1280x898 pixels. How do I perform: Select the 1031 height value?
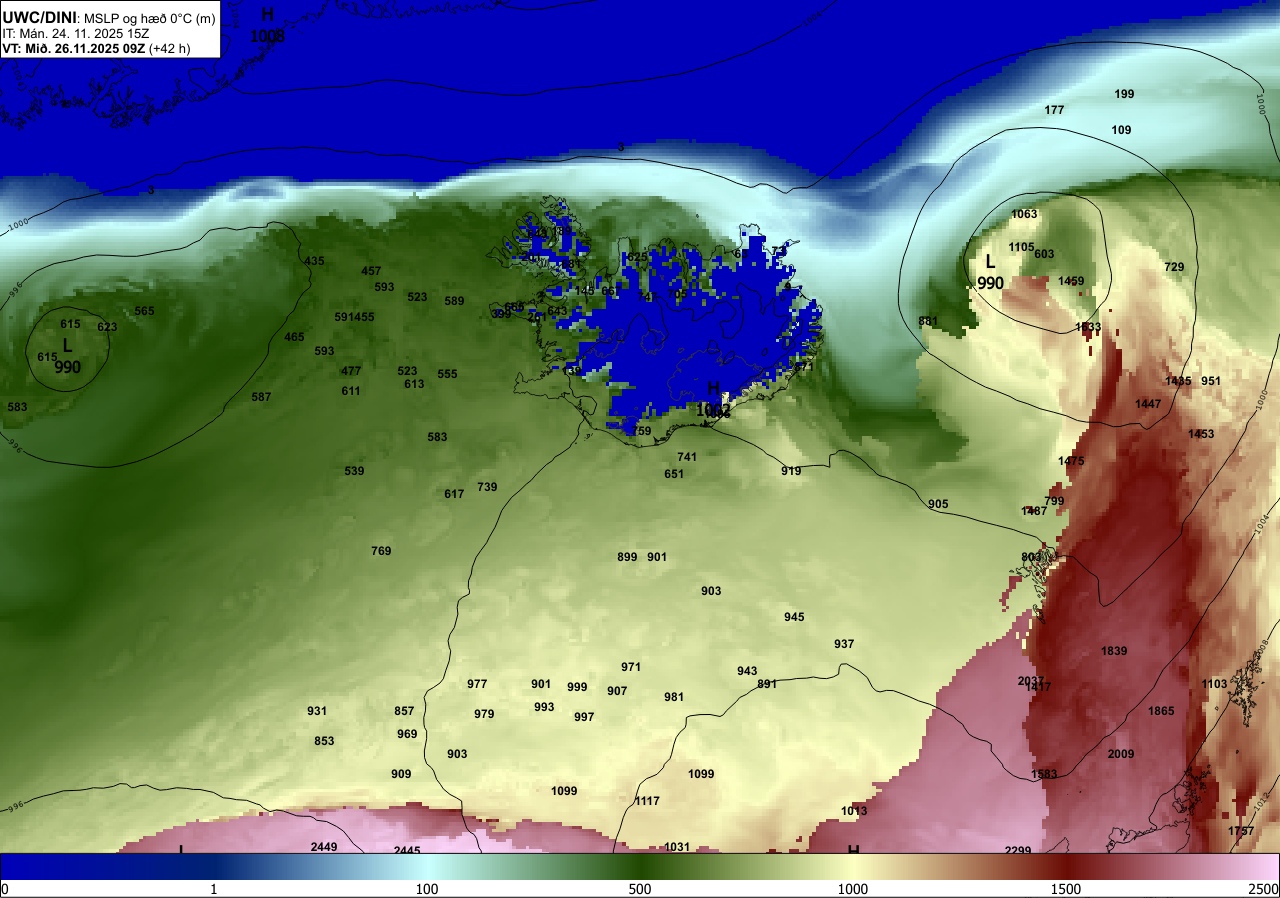[677, 847]
